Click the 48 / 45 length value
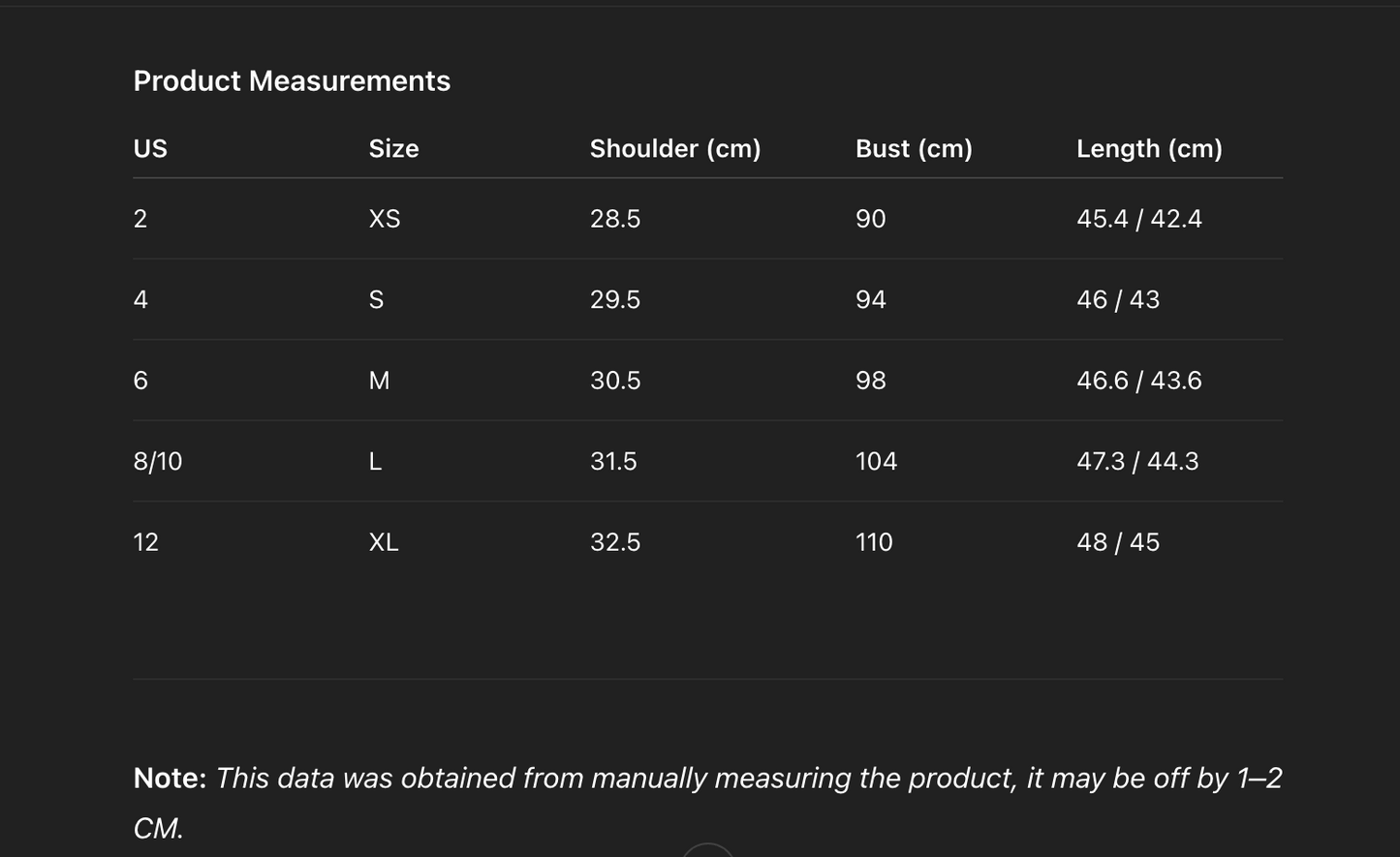Image resolution: width=1400 pixels, height=857 pixels. 1117,542
